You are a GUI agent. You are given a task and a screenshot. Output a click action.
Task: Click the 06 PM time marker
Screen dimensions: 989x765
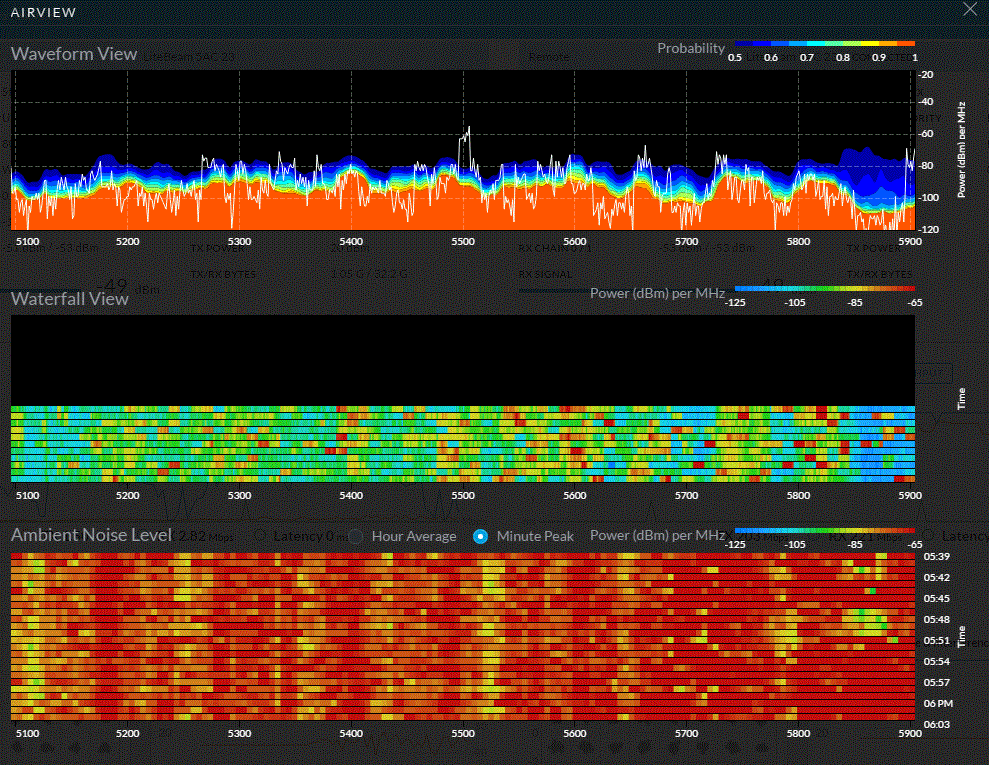pos(936,703)
